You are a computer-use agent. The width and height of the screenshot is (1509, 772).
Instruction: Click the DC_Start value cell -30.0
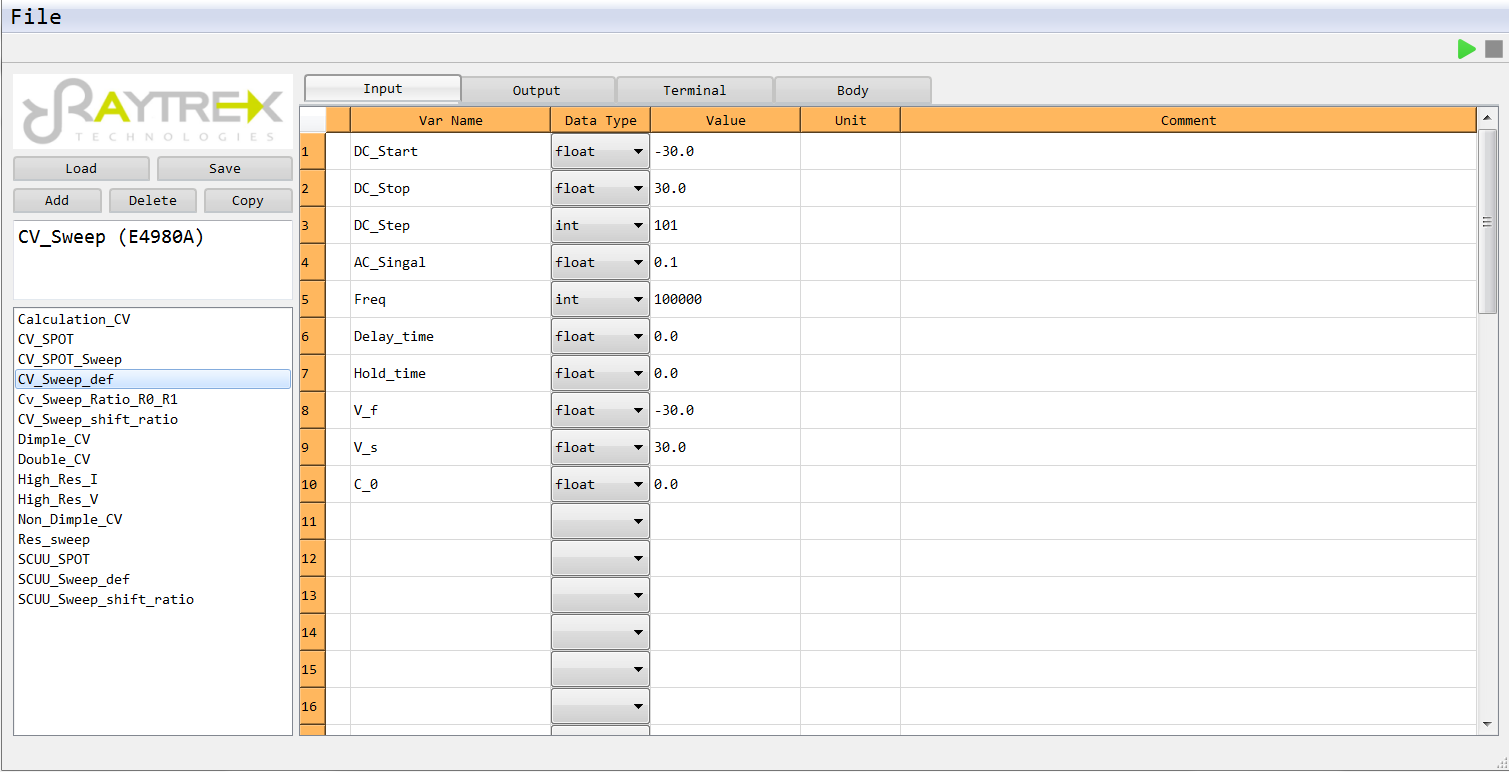pos(725,151)
